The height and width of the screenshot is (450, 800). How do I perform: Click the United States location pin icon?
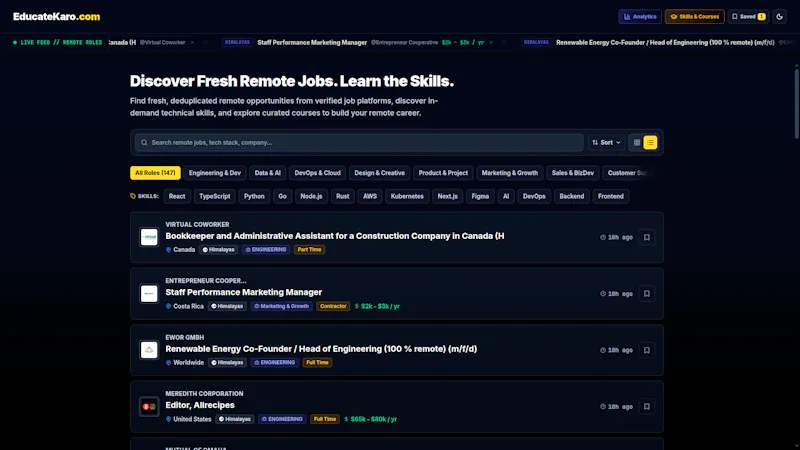click(168, 419)
